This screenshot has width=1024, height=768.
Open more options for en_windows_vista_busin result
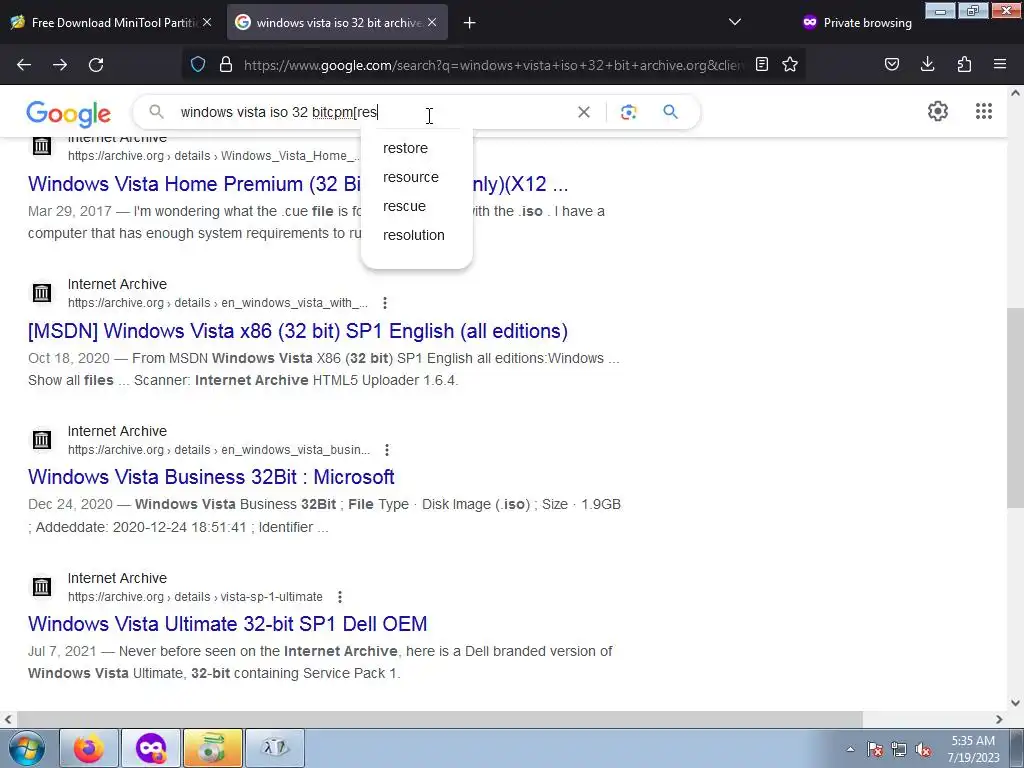click(x=387, y=450)
